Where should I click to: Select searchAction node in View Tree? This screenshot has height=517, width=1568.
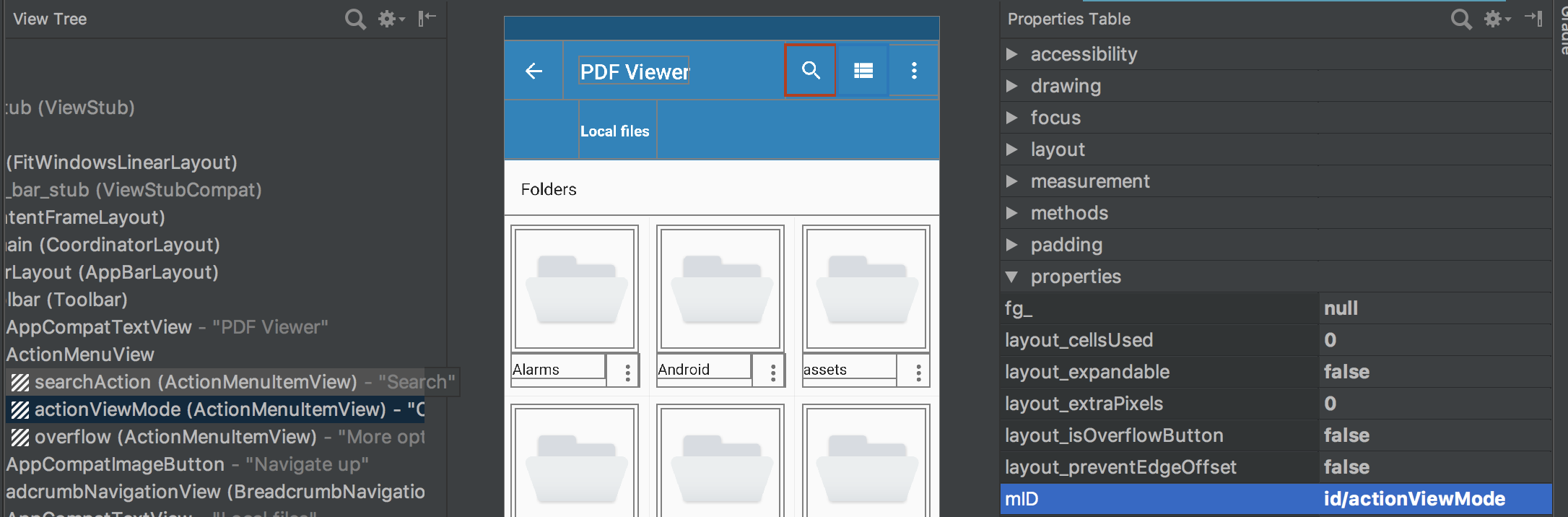(x=195, y=382)
